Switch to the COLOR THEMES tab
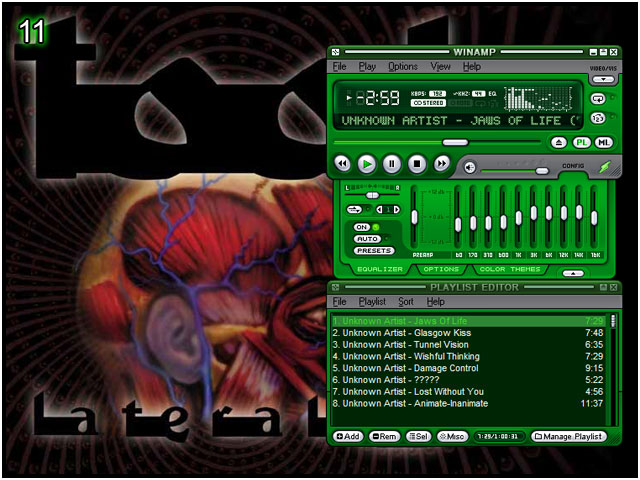This screenshot has width=640, height=480. click(510, 269)
